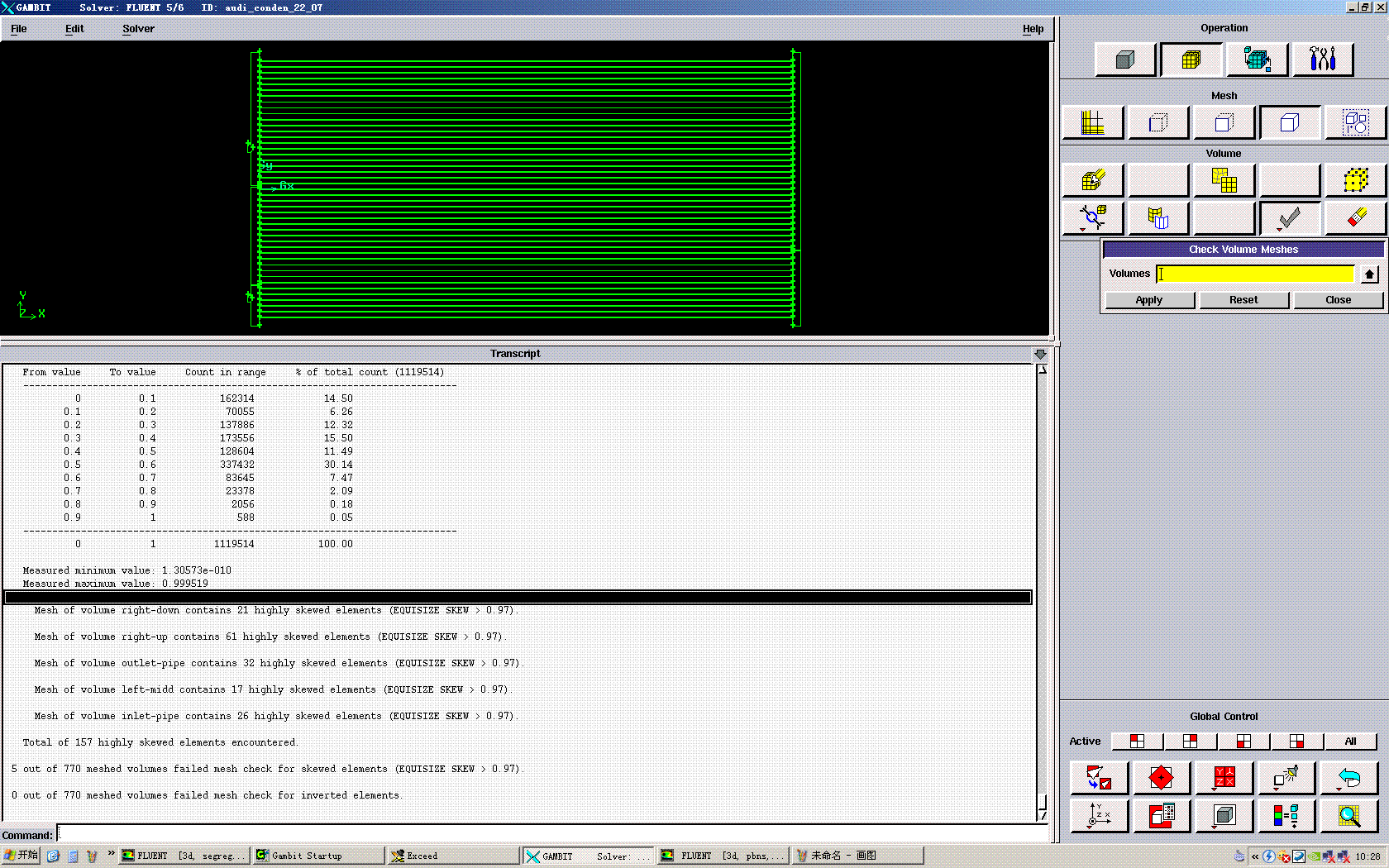Open the Check Volume Meshes checkmark flyout
Image resolution: width=1389 pixels, height=868 pixels.
point(1289,218)
